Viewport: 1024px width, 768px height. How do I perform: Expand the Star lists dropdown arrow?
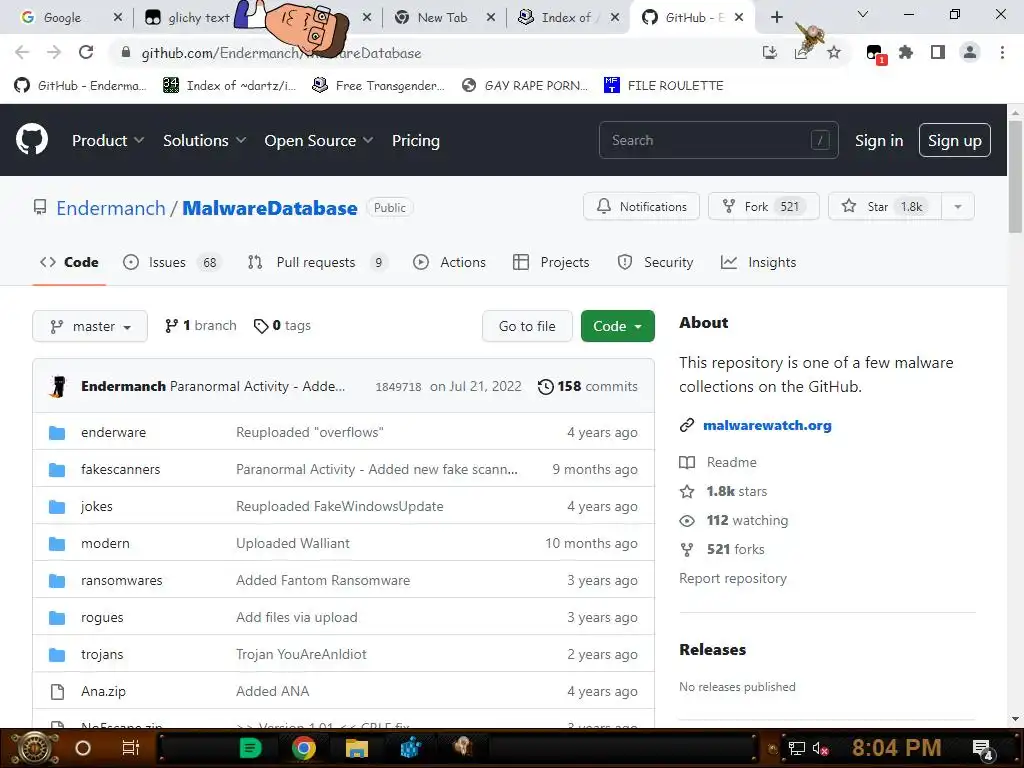click(x=957, y=207)
